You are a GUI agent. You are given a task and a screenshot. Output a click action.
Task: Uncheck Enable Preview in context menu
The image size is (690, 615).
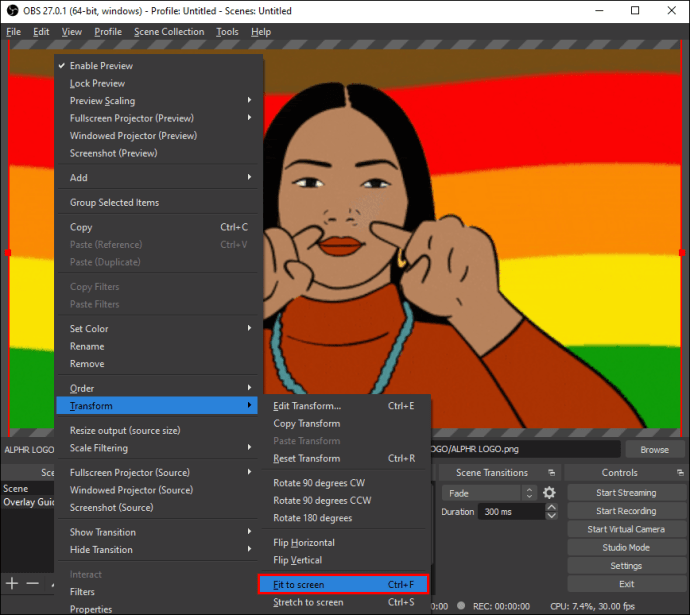pyautogui.click(x=100, y=66)
